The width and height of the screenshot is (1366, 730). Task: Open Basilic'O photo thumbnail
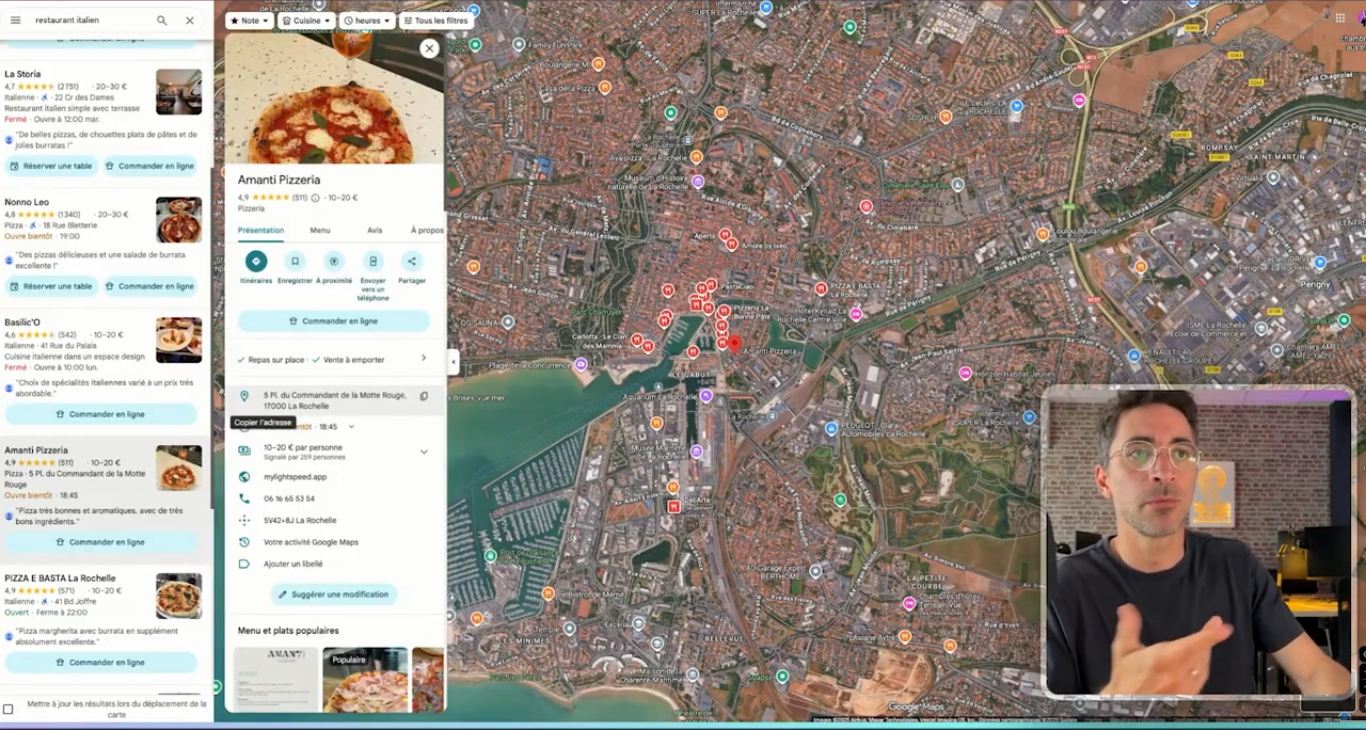179,340
